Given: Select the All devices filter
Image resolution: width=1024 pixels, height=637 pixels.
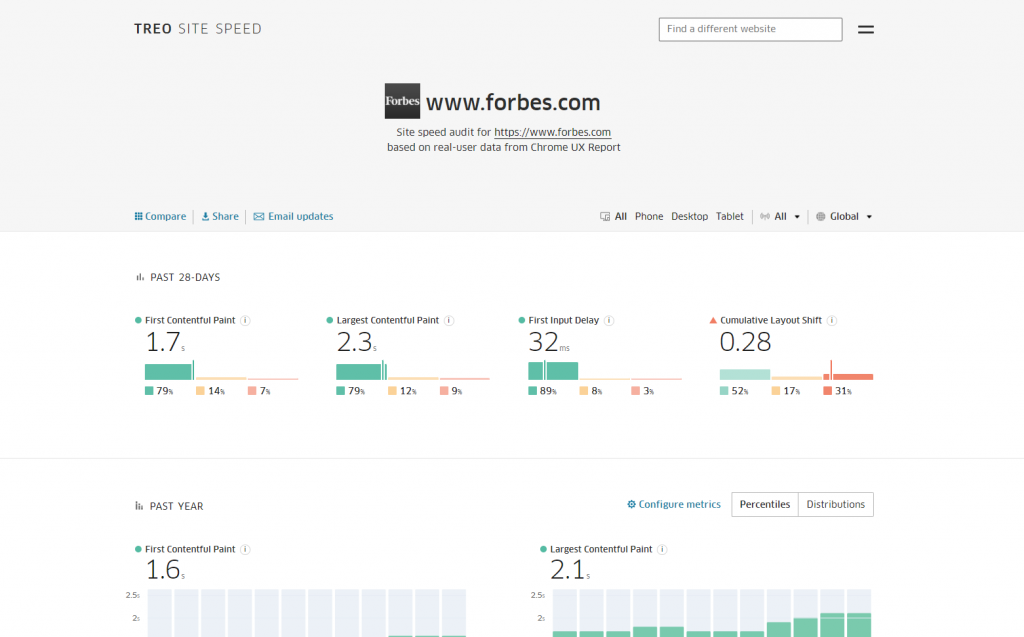Looking at the screenshot, I should (620, 216).
